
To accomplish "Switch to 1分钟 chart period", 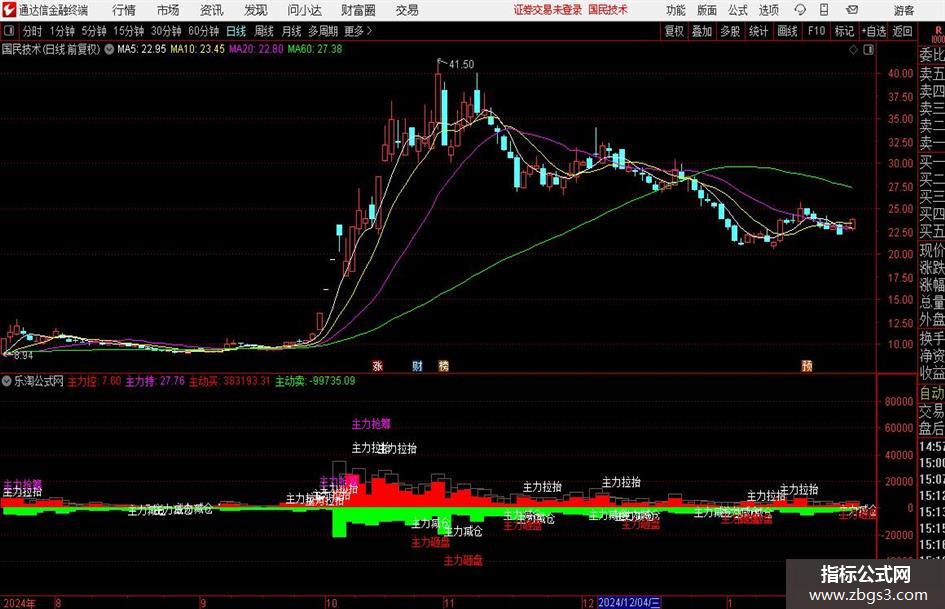I will 61,31.
